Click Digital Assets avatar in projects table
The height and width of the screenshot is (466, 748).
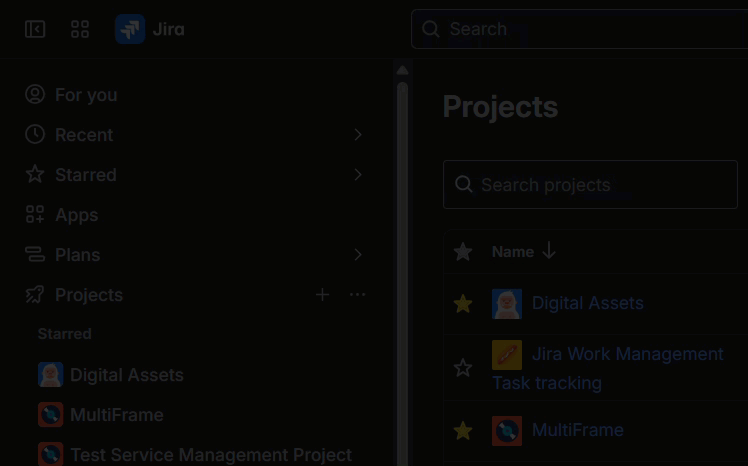coord(507,303)
